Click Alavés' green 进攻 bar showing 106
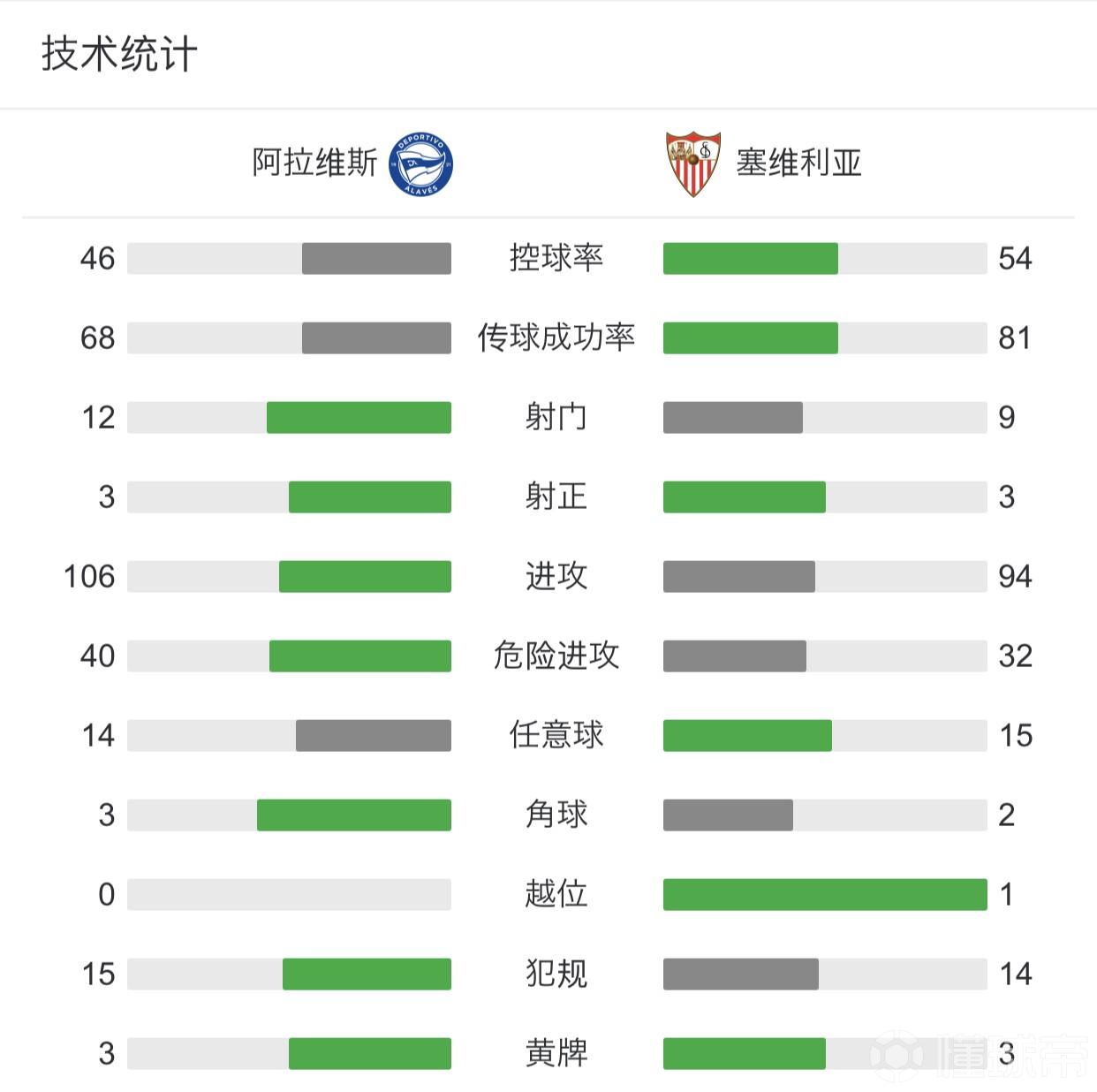The height and width of the screenshot is (1092, 1097). (x=365, y=576)
